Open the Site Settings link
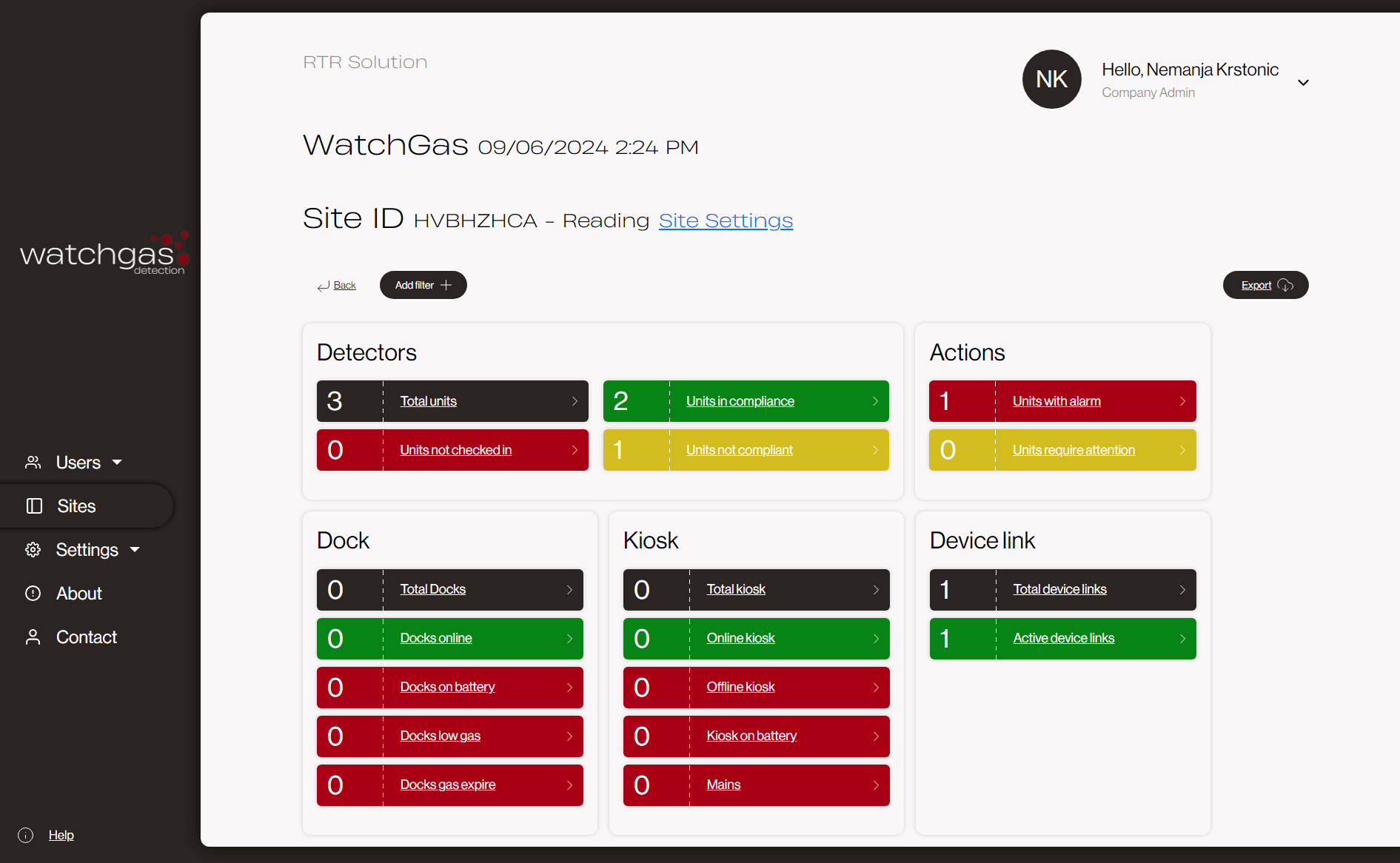Image resolution: width=1400 pixels, height=863 pixels. coord(726,220)
